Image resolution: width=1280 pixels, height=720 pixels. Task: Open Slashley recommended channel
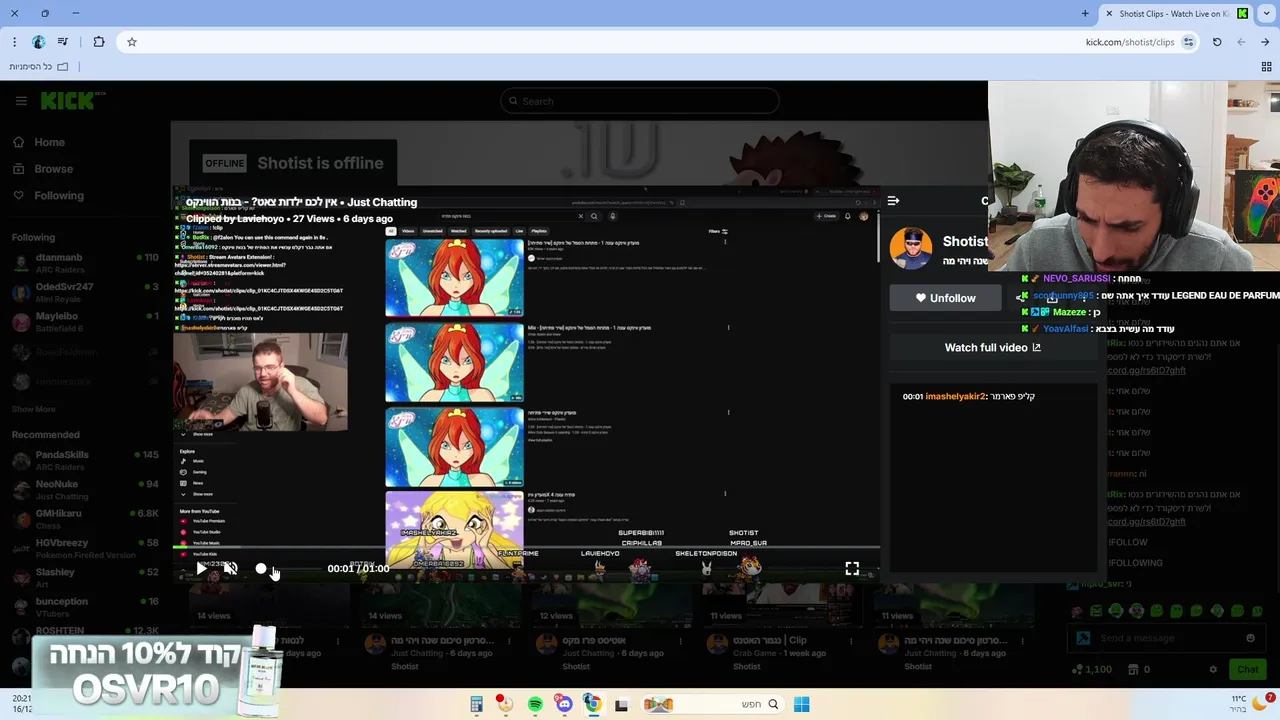point(85,577)
